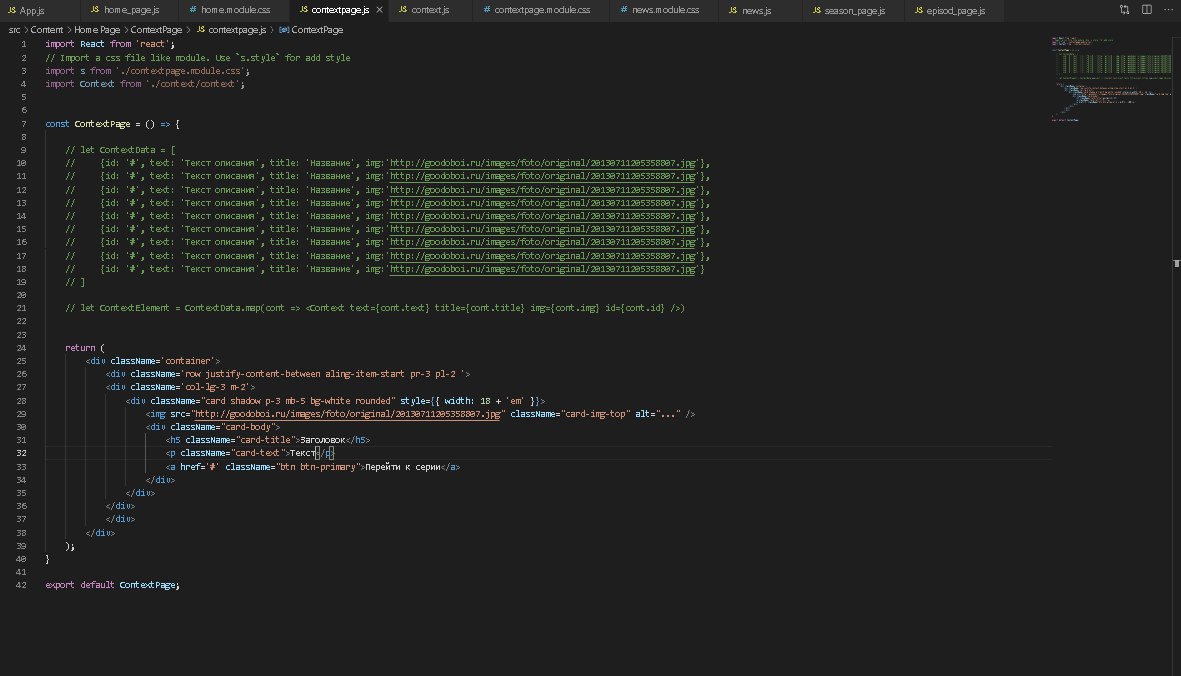The height and width of the screenshot is (676, 1181).
Task: Click the JS icon beside contextpage.js in breadcrumbs
Action: point(199,30)
